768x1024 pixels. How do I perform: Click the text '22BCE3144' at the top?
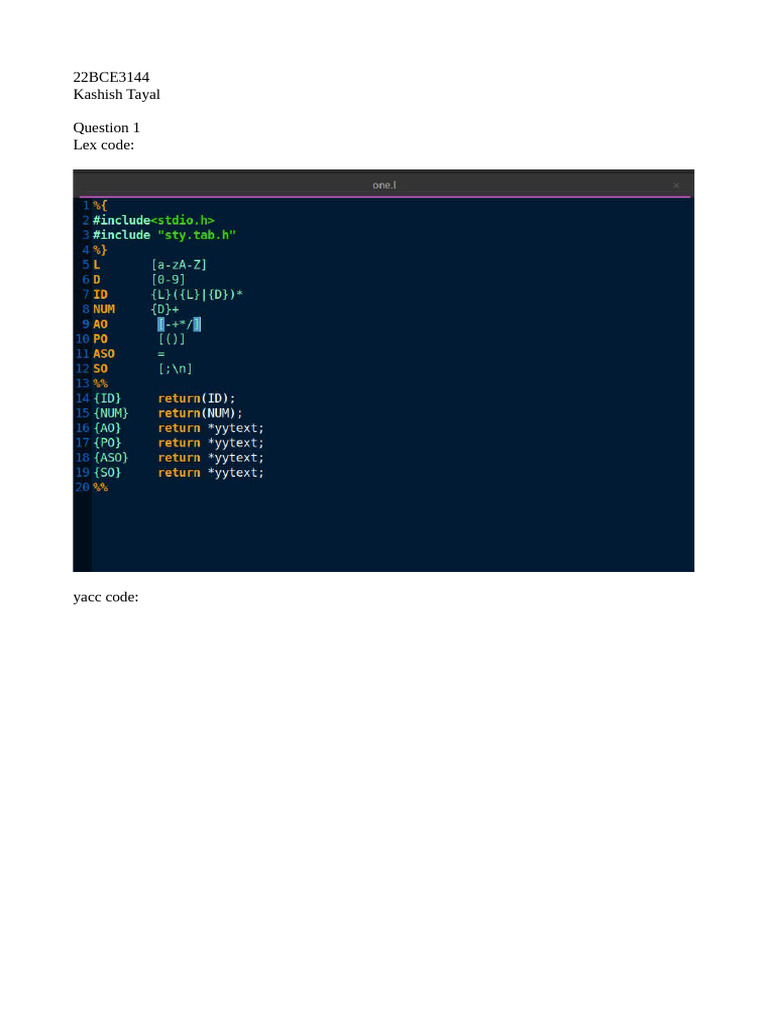pyautogui.click(x=111, y=77)
